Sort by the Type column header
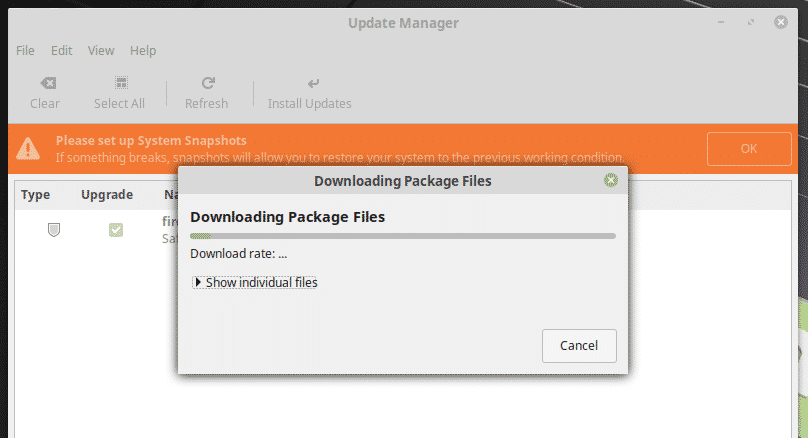The width and height of the screenshot is (808, 438). [x=36, y=195]
